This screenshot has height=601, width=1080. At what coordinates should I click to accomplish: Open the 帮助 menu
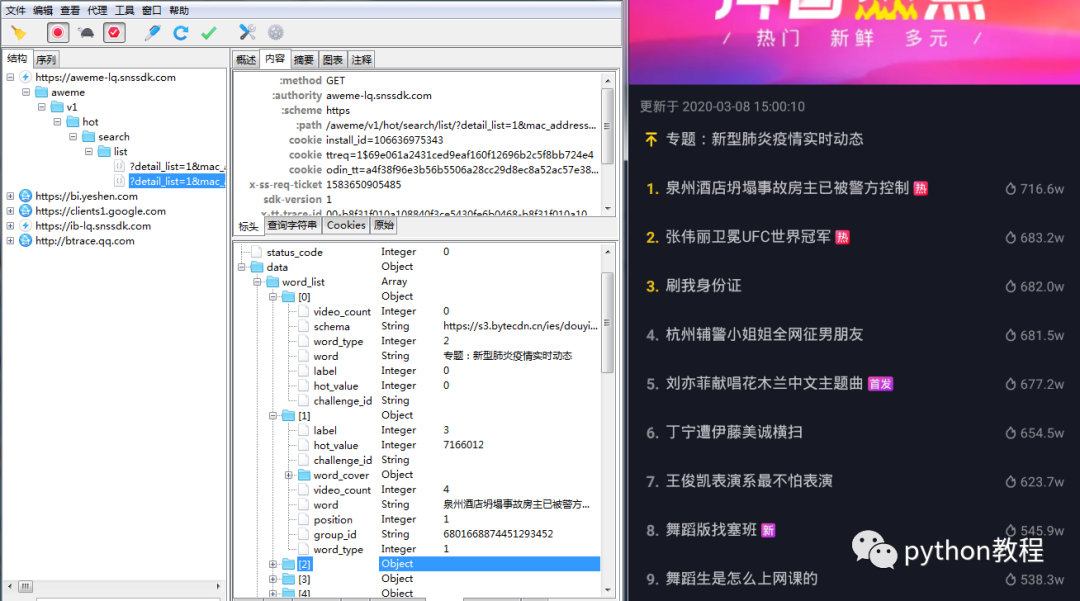[x=178, y=10]
